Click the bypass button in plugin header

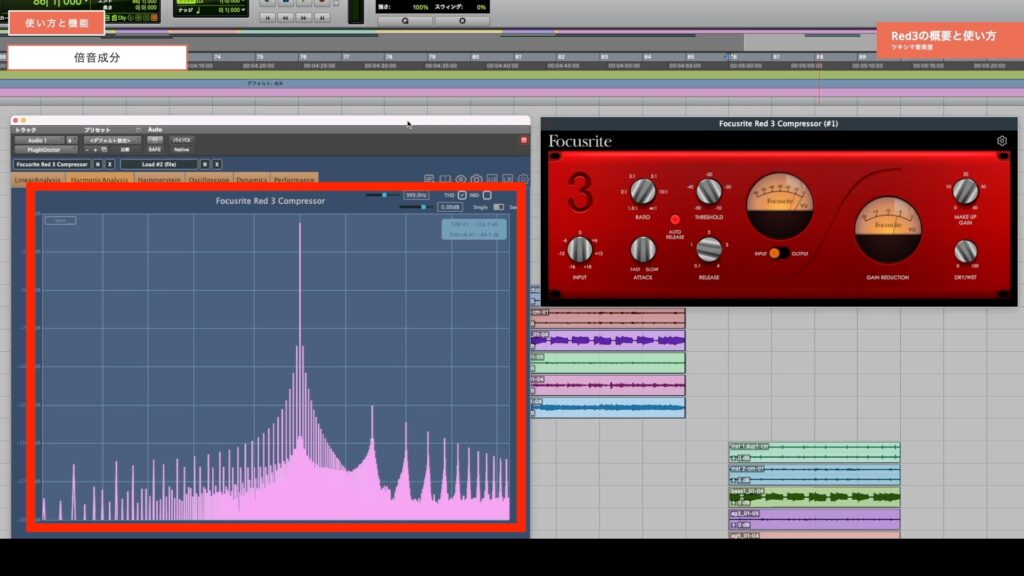coord(182,140)
